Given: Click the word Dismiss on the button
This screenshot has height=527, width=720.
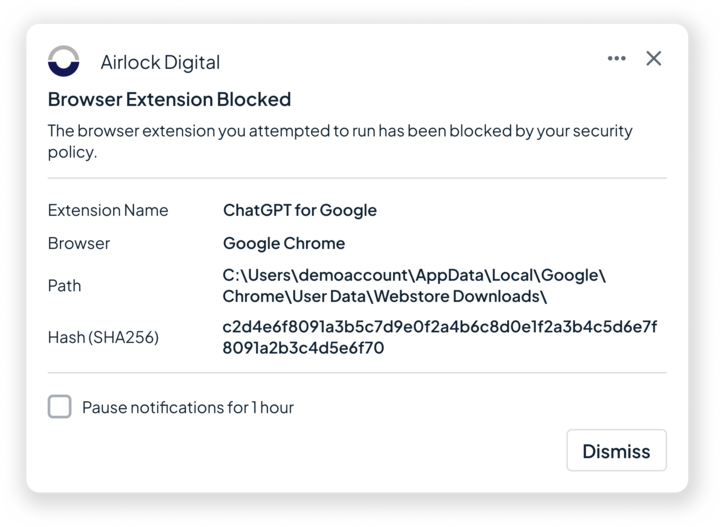Looking at the screenshot, I should (616, 451).
